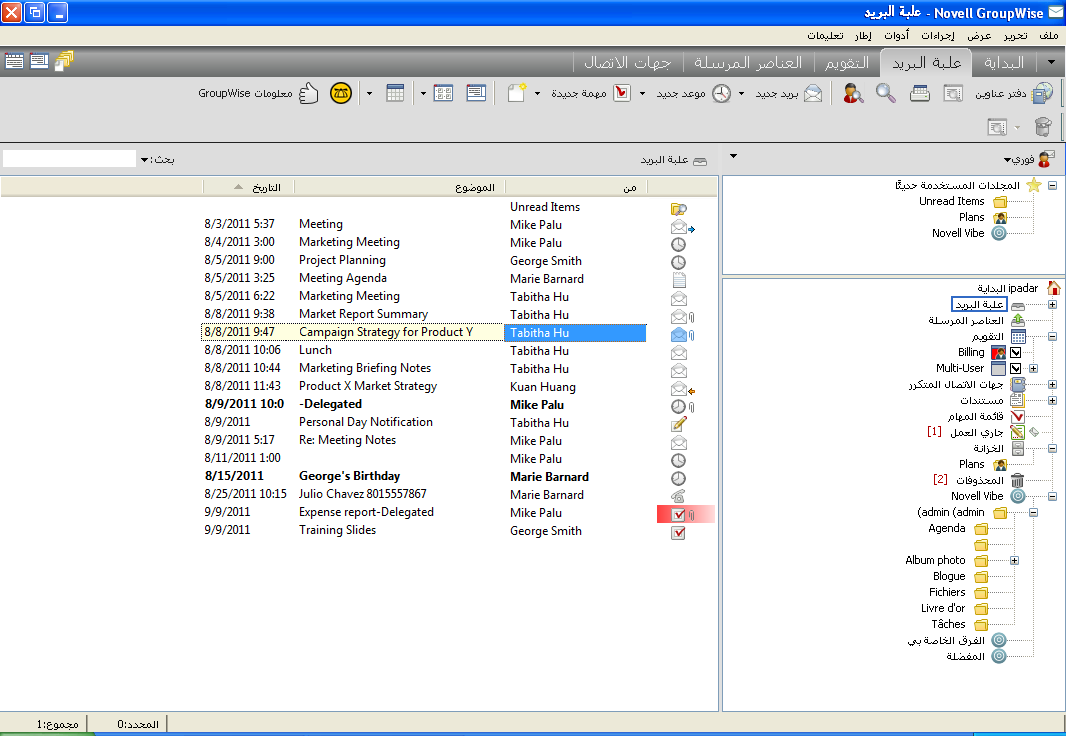
Task: Collapse the admin folder node
Action: [x=1033, y=512]
